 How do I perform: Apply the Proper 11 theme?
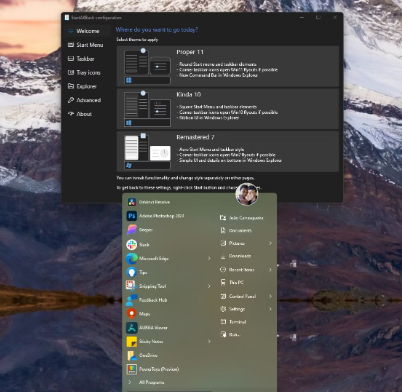228,66
